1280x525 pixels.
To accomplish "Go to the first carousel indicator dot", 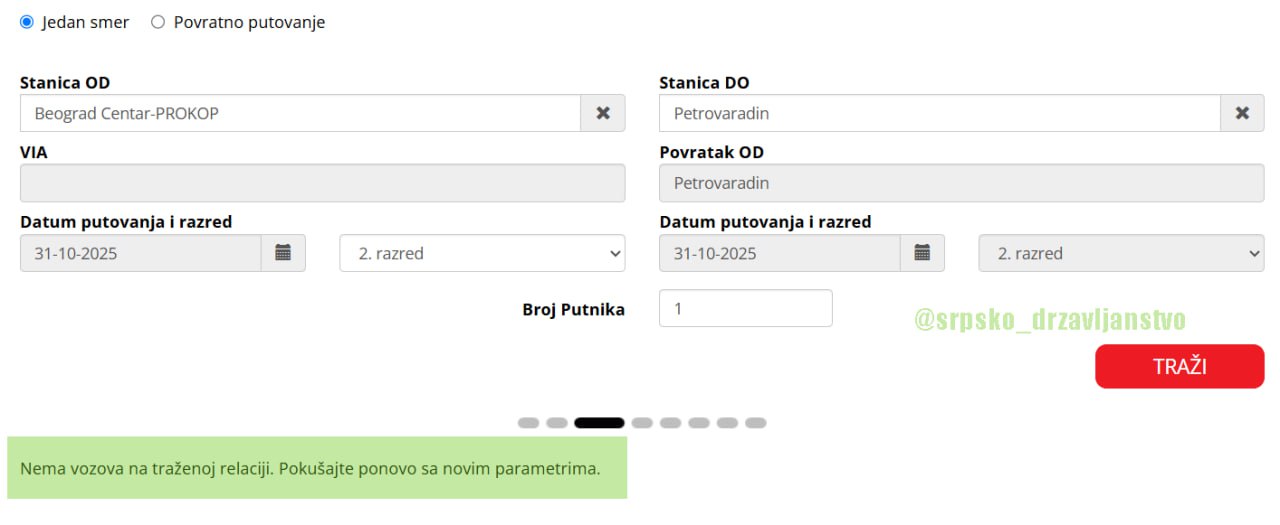I will point(528,423).
